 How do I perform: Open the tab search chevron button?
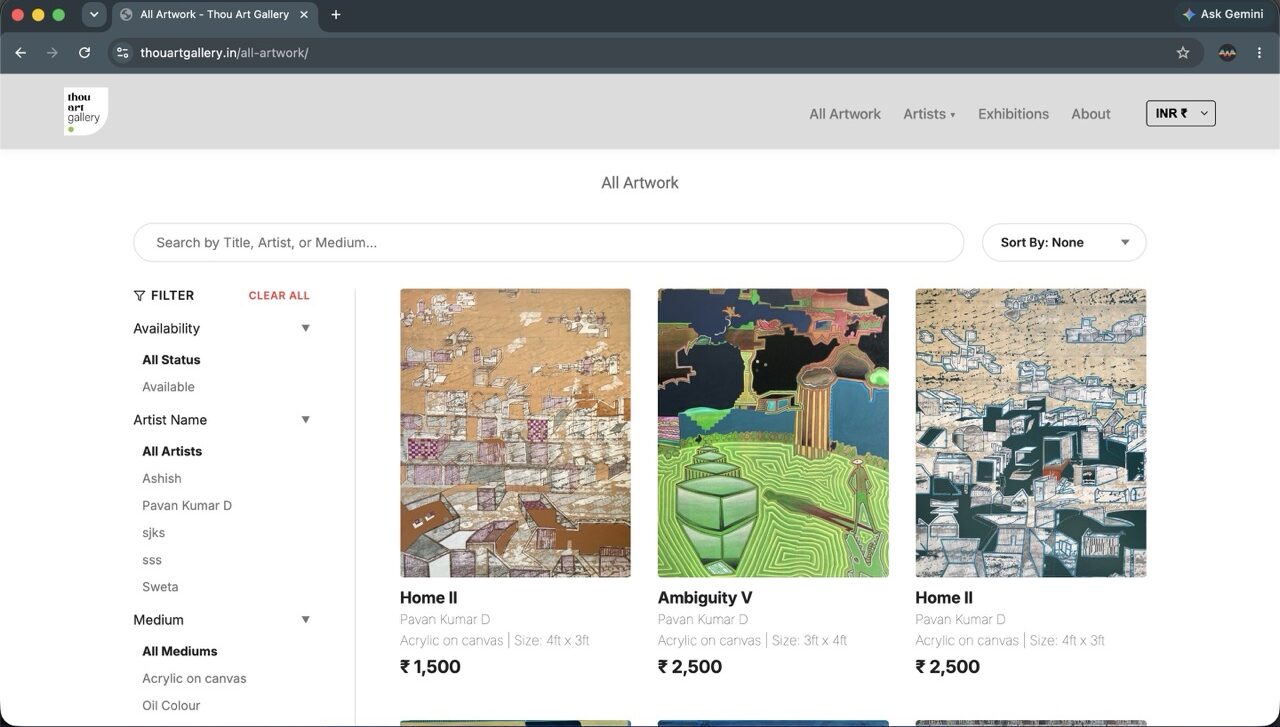tap(94, 15)
